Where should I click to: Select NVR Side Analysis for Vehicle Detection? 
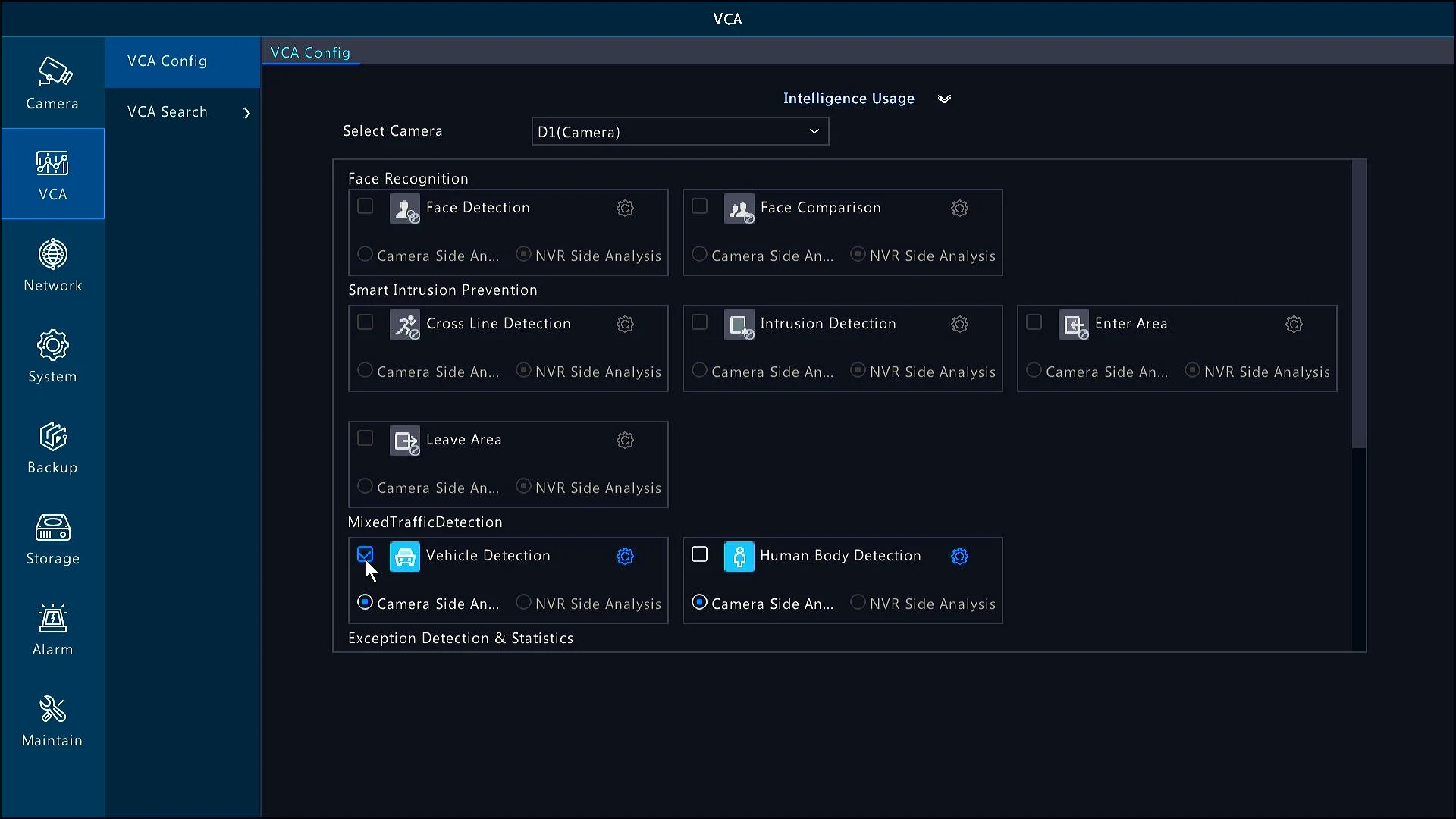(523, 603)
